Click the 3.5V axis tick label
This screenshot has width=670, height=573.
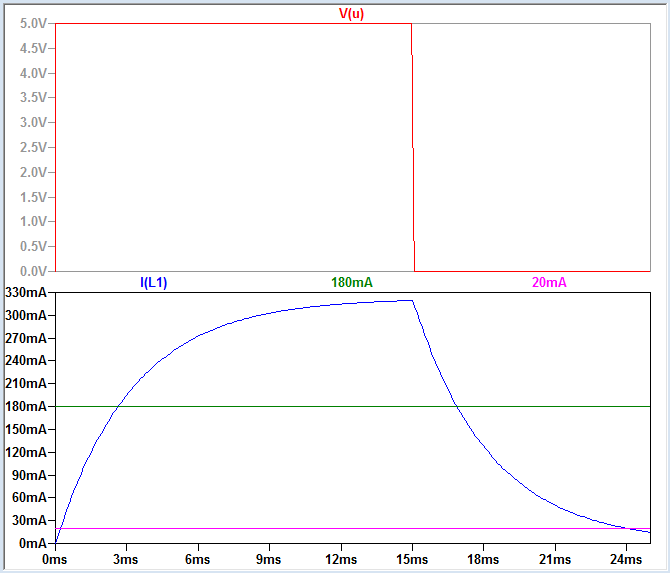33,98
